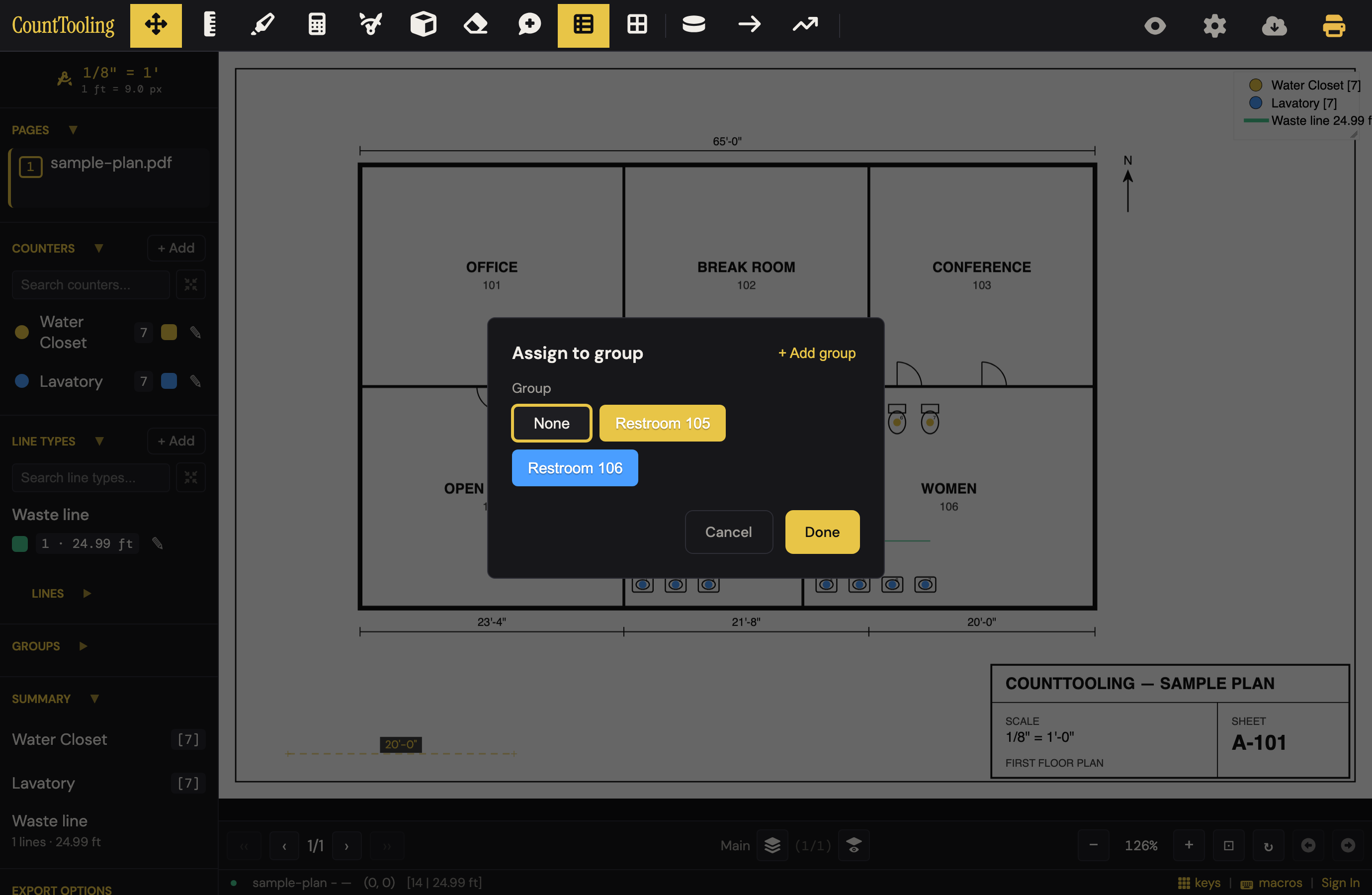Screen dimensions: 1372x895
Task: Select the database cylinder tool
Action: point(693,25)
